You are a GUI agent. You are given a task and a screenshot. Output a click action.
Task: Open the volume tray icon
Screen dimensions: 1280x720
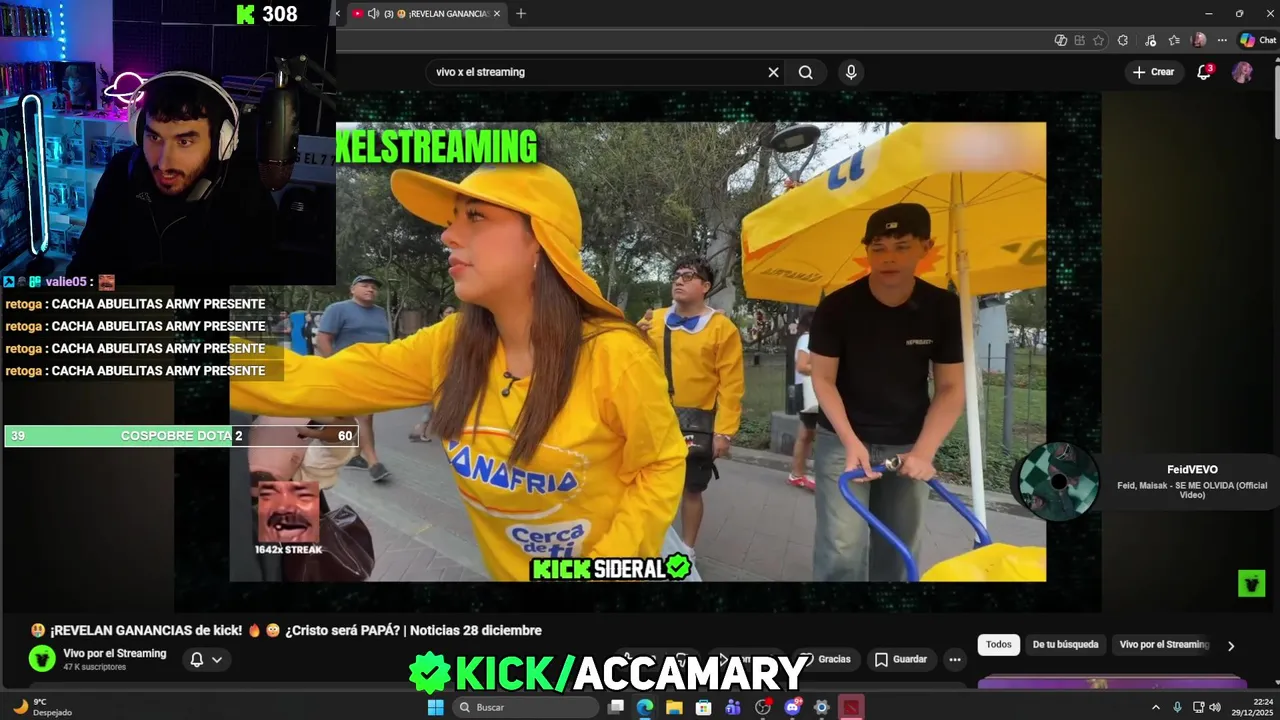[x=1215, y=707]
